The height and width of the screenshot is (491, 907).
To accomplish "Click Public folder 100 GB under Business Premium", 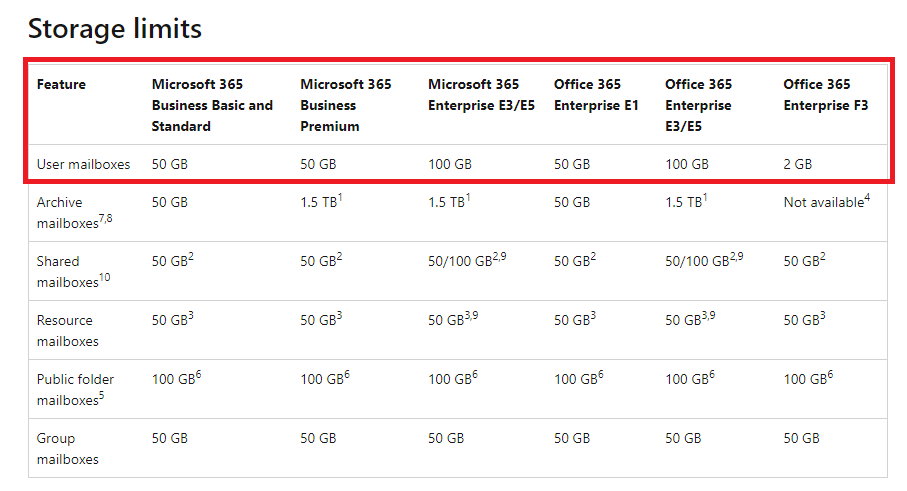I will pyautogui.click(x=325, y=379).
